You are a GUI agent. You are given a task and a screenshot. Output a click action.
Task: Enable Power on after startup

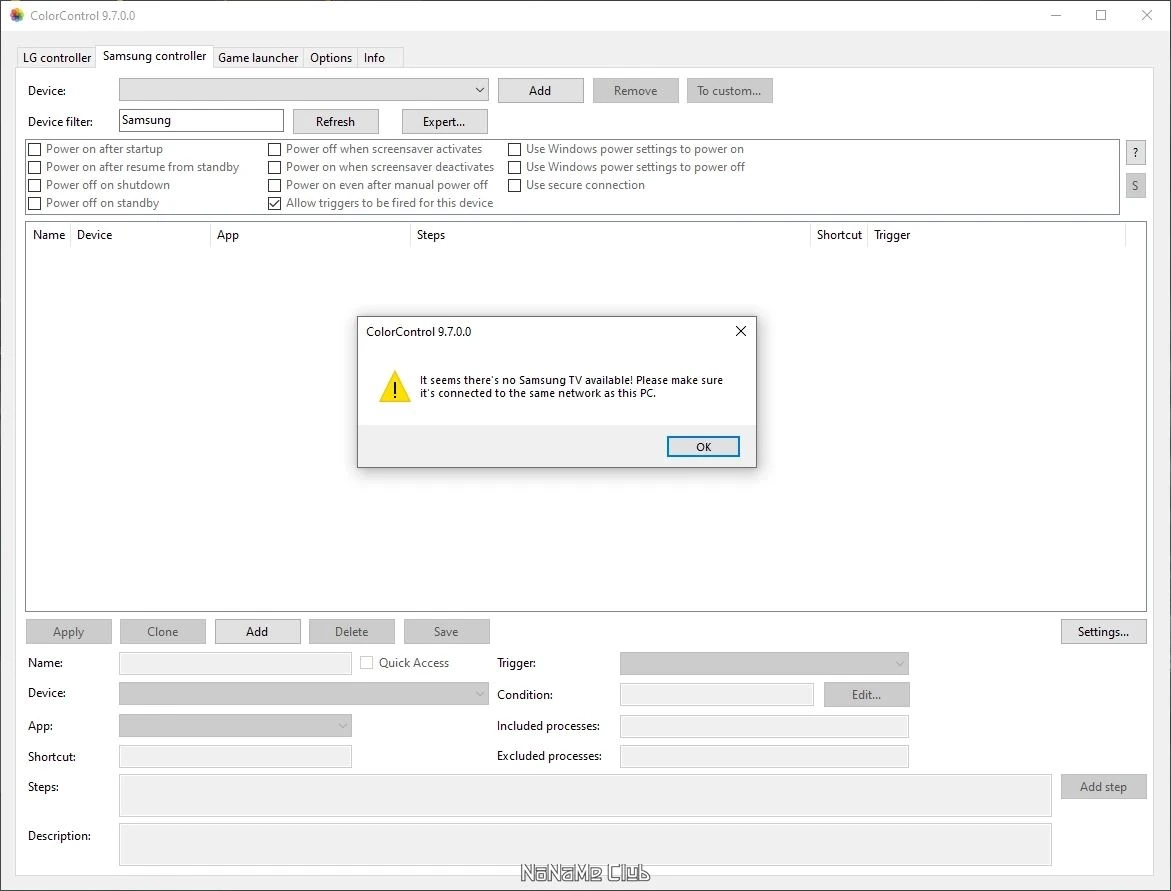pos(34,149)
